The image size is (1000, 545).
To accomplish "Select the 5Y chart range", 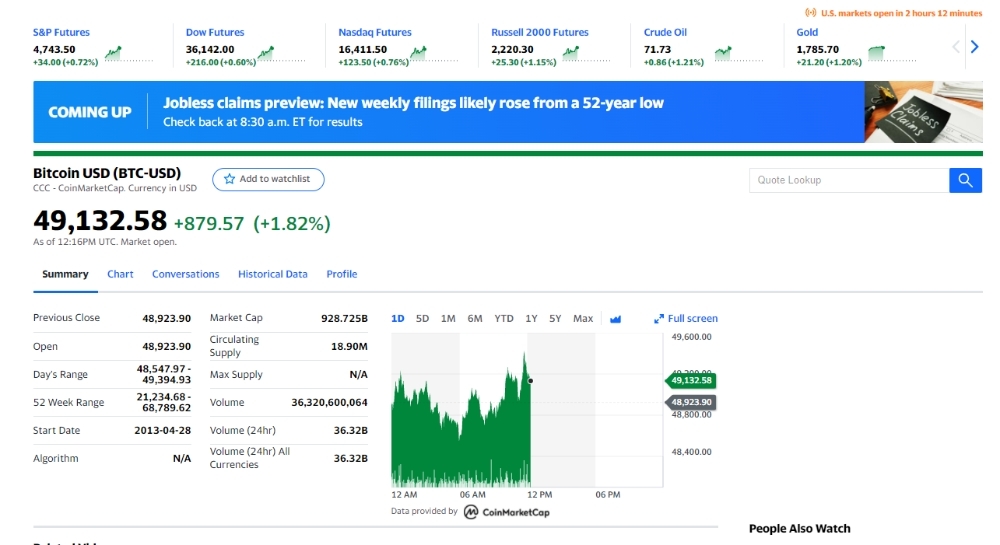I will 555,319.
